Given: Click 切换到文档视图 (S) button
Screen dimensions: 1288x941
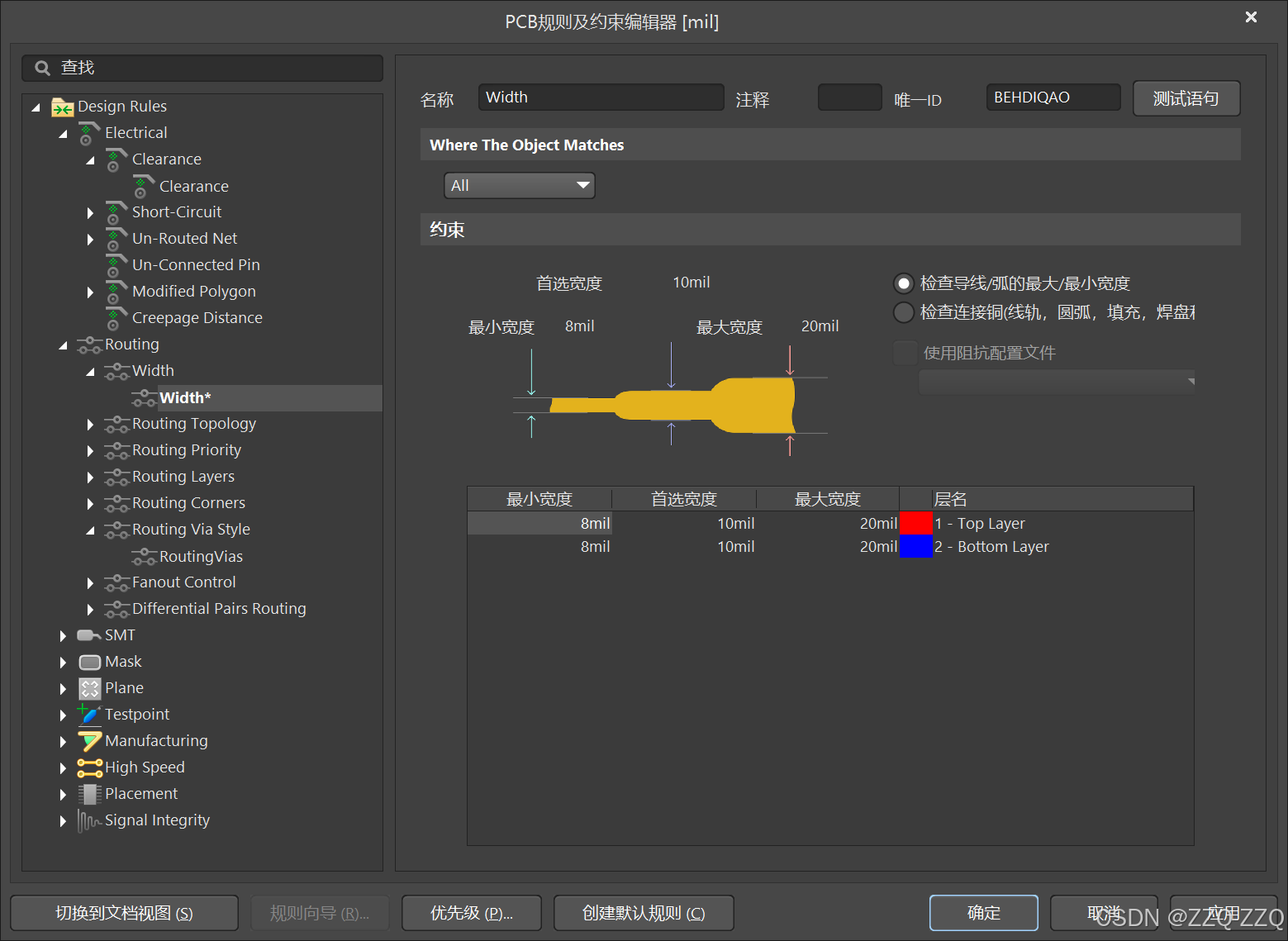Looking at the screenshot, I should click(x=124, y=913).
